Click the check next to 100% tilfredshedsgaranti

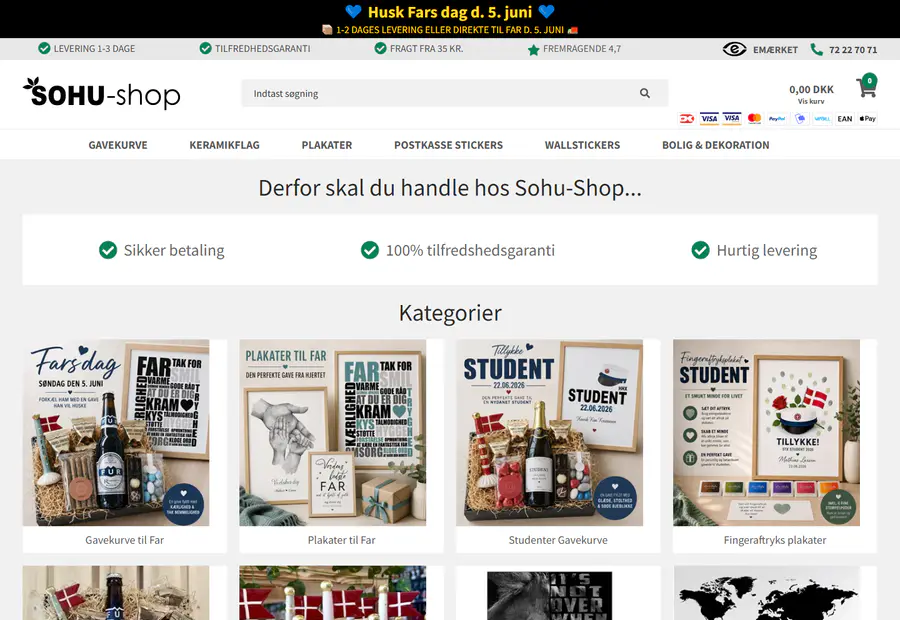pyautogui.click(x=370, y=250)
